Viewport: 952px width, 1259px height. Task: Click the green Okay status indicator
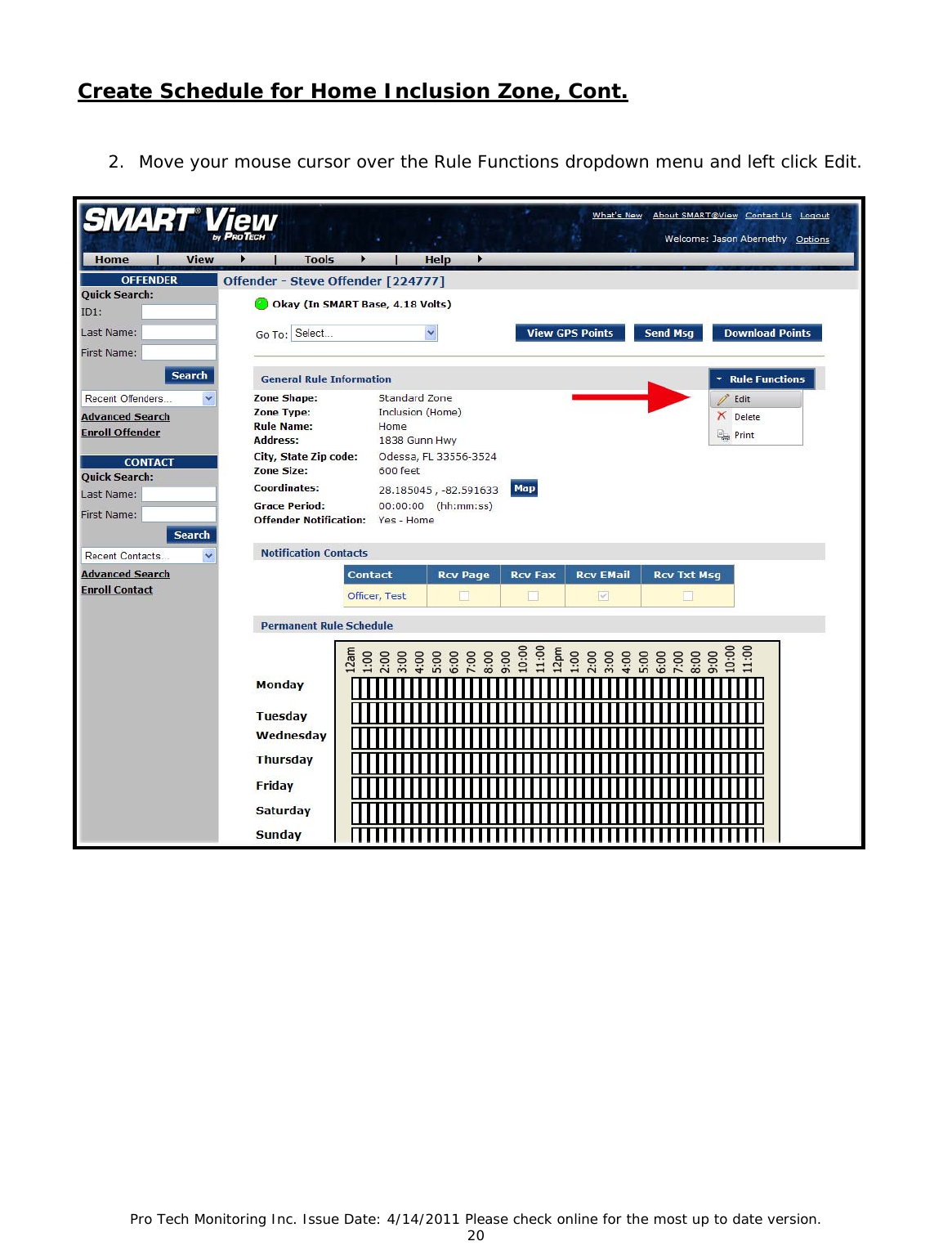tap(261, 304)
